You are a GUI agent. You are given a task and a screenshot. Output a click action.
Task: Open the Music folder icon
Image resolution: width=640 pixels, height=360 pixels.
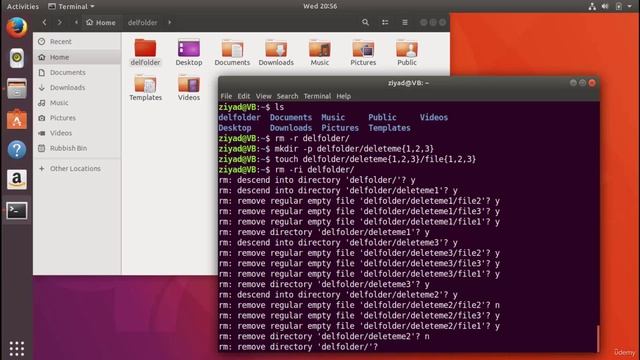[320, 52]
